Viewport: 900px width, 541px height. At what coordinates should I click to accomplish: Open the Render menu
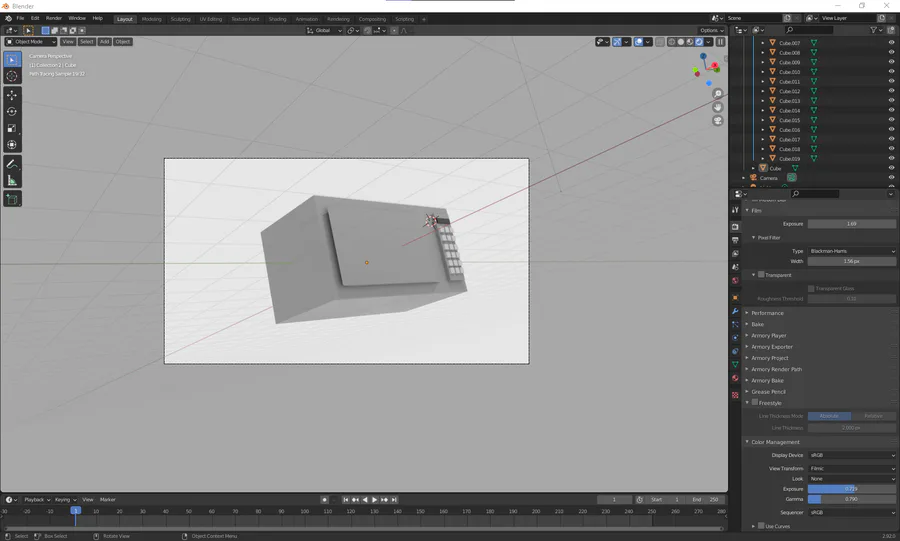pos(54,18)
